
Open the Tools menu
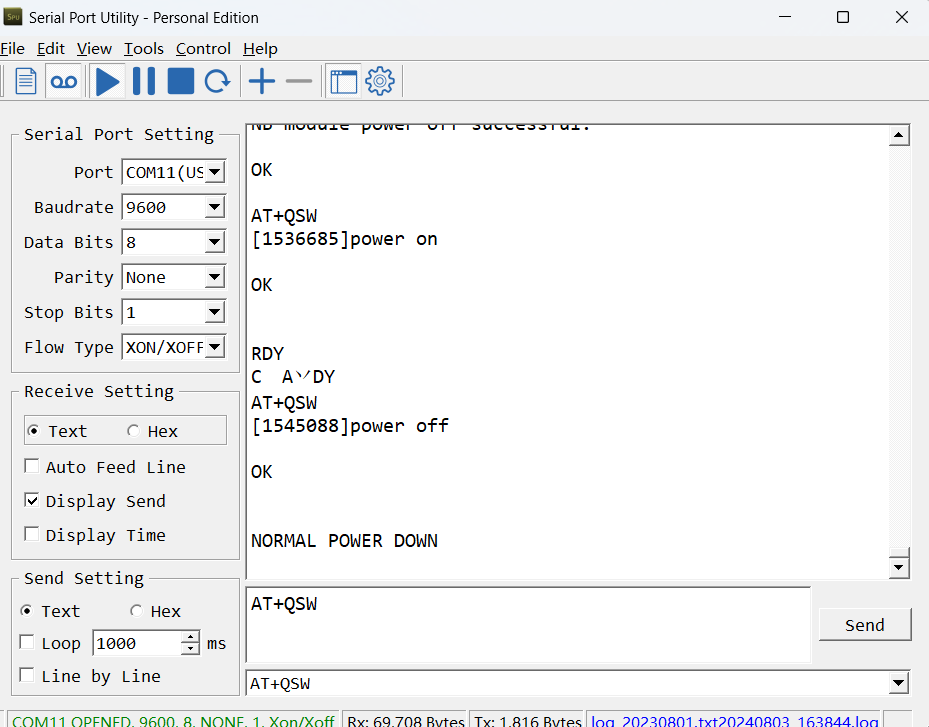point(143,49)
